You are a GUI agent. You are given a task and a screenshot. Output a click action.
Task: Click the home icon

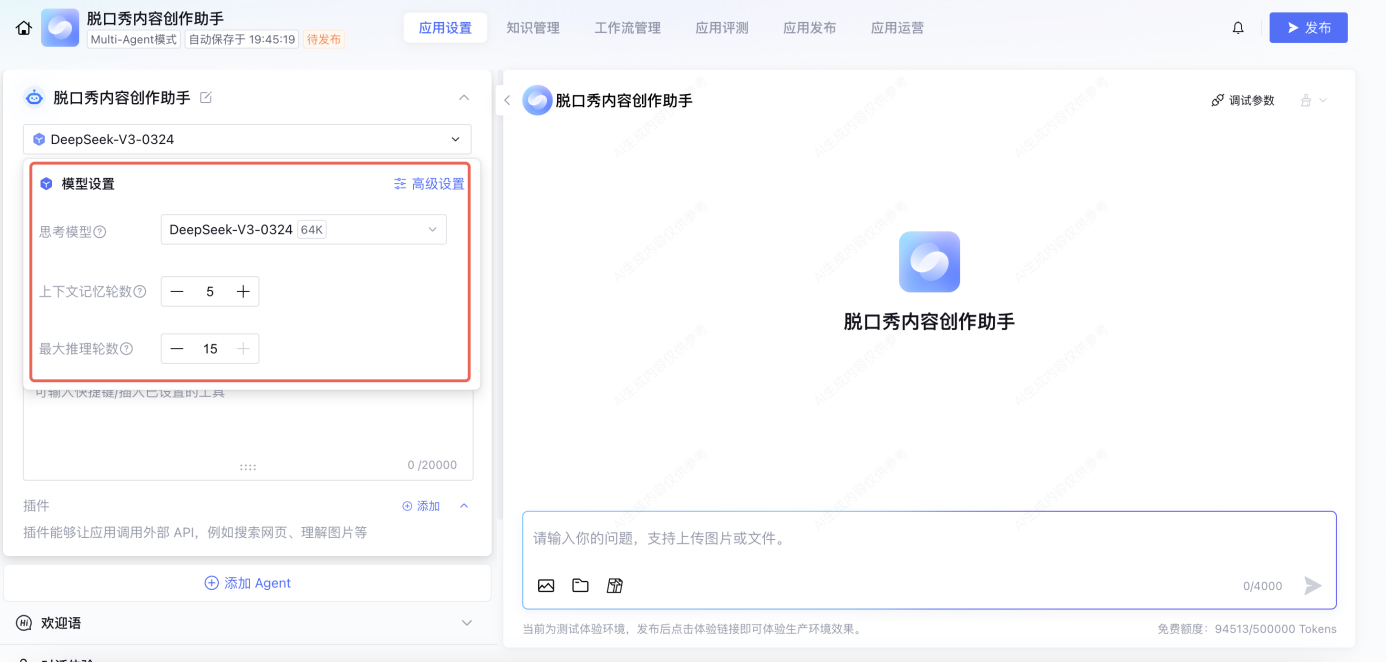tap(24, 28)
